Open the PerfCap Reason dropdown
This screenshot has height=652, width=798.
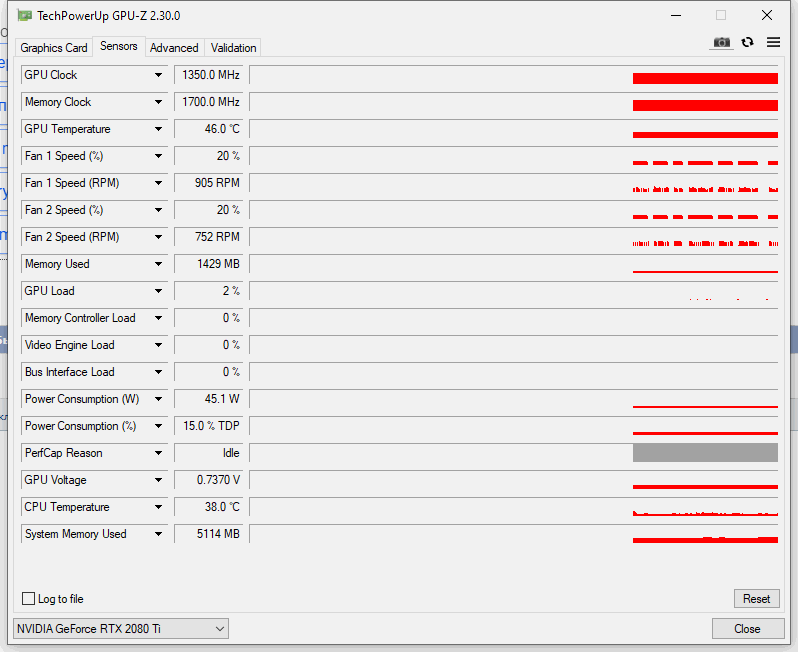tap(158, 452)
